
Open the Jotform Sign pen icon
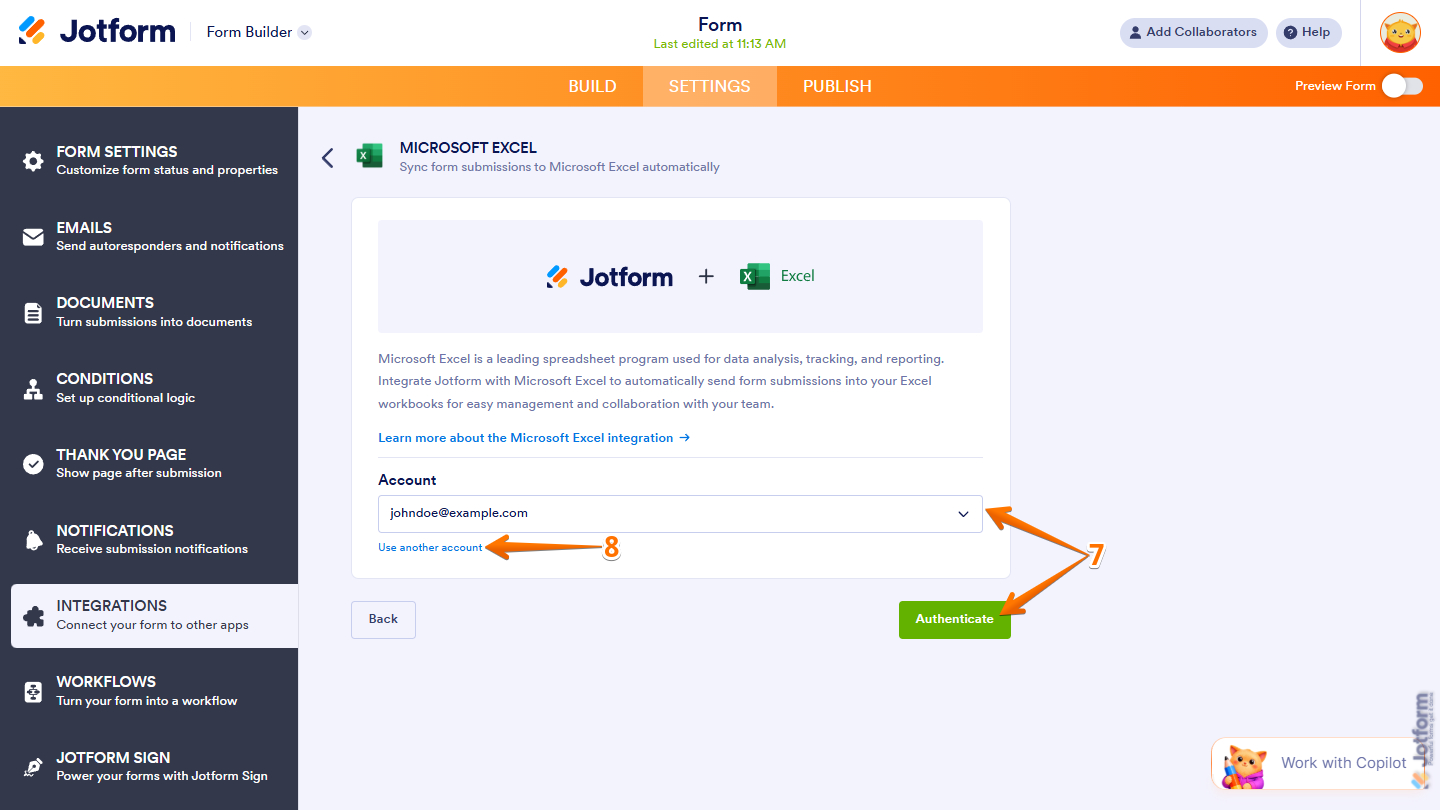click(x=33, y=768)
